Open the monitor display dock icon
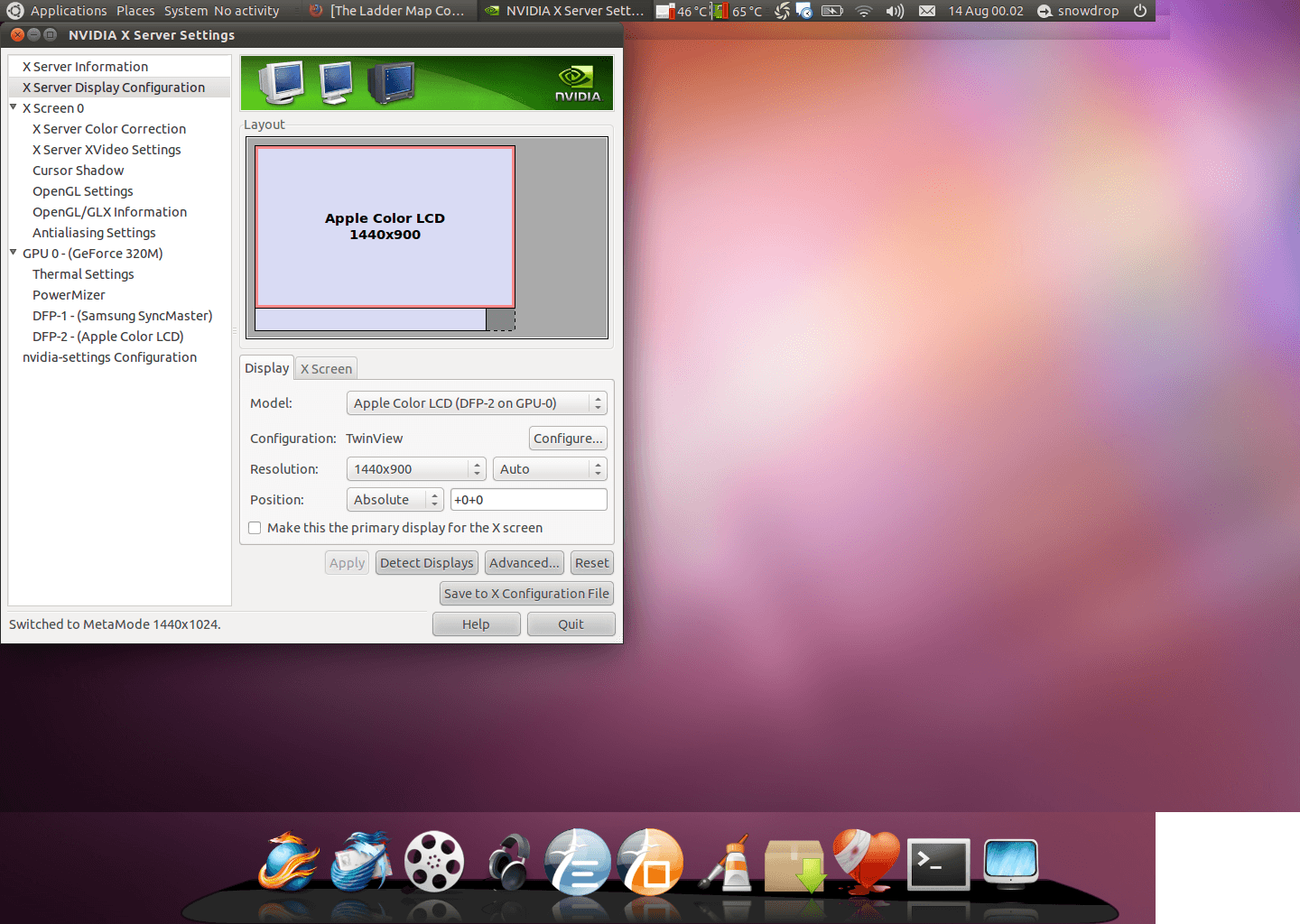The height and width of the screenshot is (924, 1300). 1011,864
